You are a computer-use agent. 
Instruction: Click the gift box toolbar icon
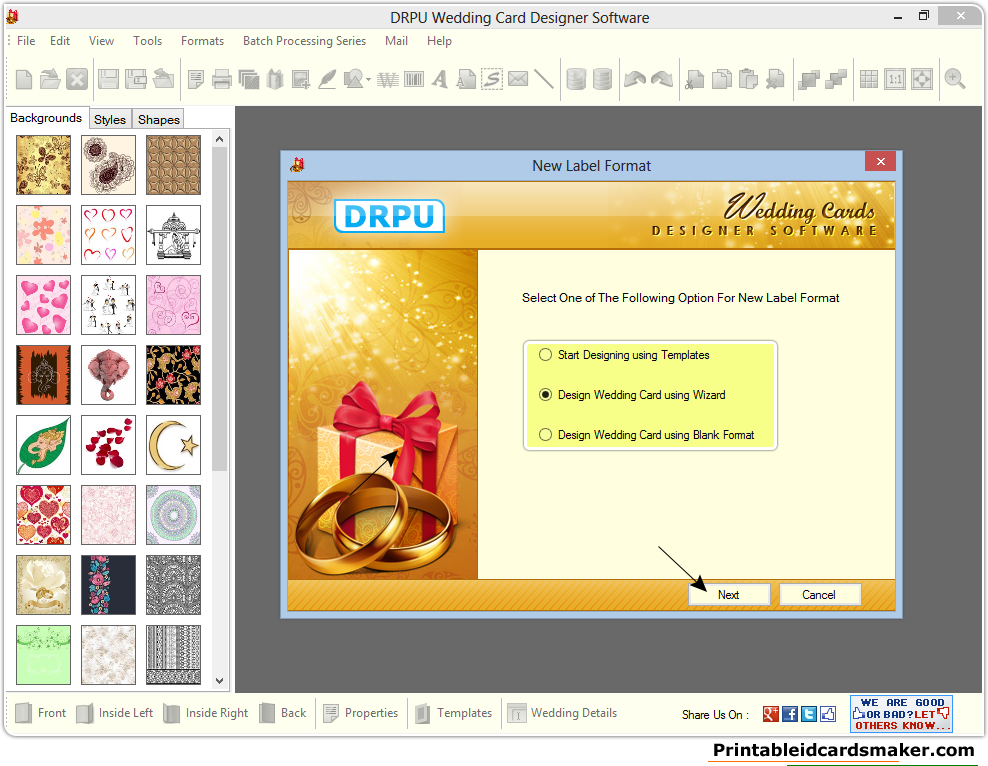tap(275, 79)
